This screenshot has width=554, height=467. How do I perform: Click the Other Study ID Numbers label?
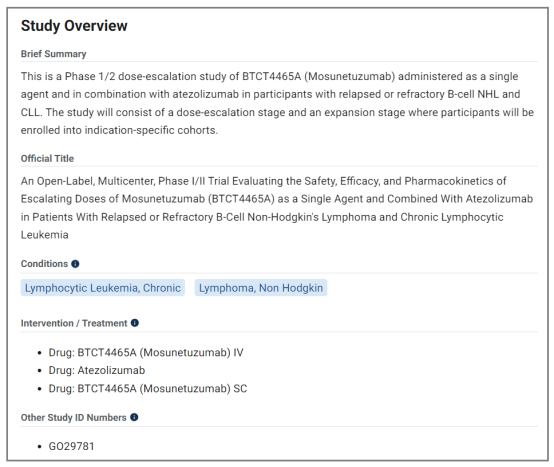(x=73, y=418)
